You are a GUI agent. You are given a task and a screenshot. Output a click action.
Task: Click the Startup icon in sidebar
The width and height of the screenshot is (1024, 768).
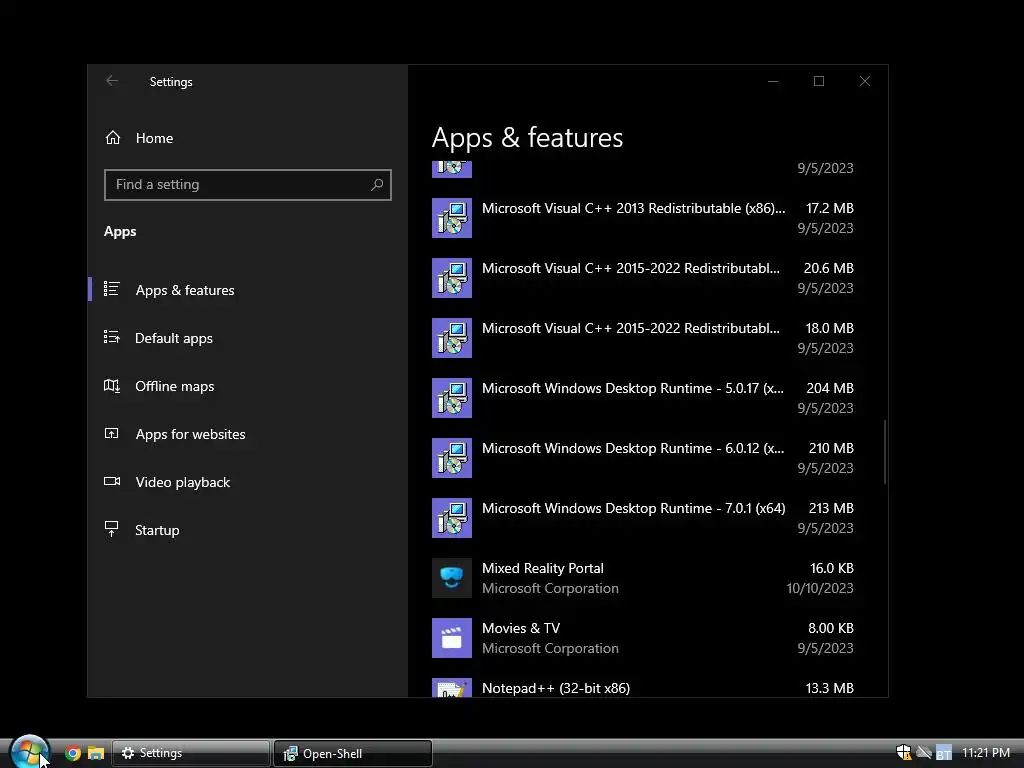112,529
